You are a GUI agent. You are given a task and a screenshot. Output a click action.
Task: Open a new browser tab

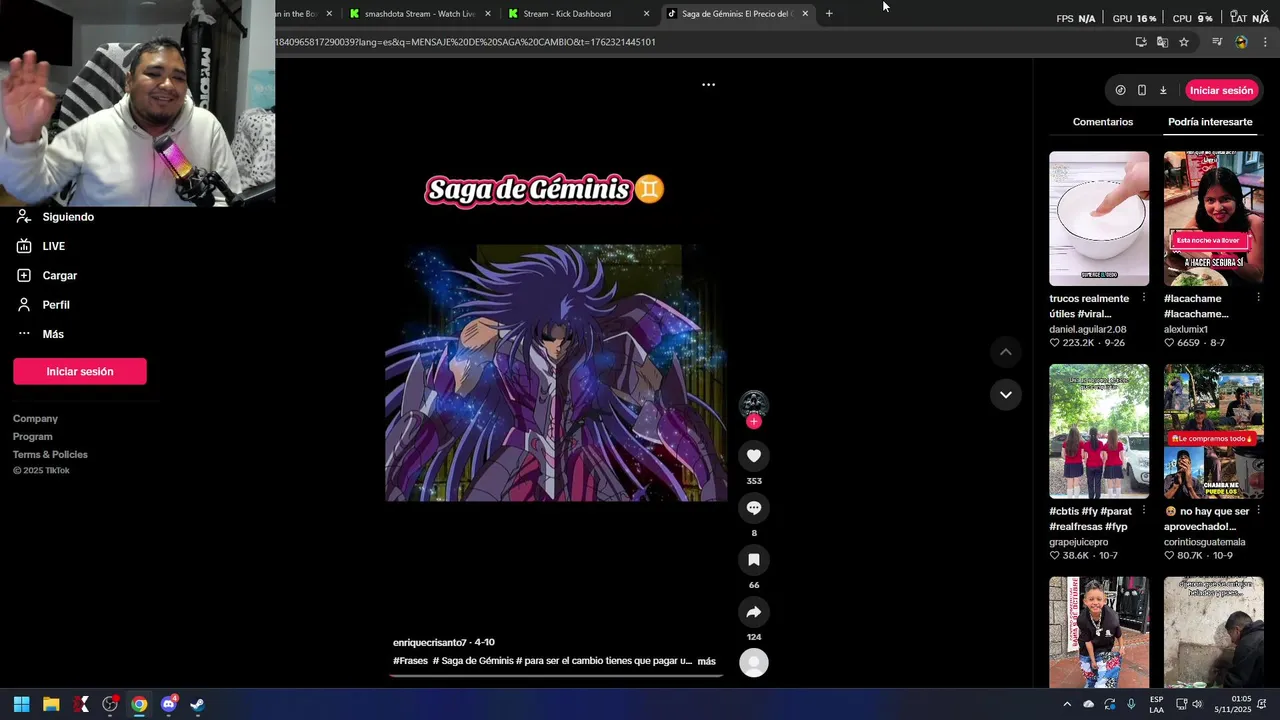pyautogui.click(x=829, y=14)
